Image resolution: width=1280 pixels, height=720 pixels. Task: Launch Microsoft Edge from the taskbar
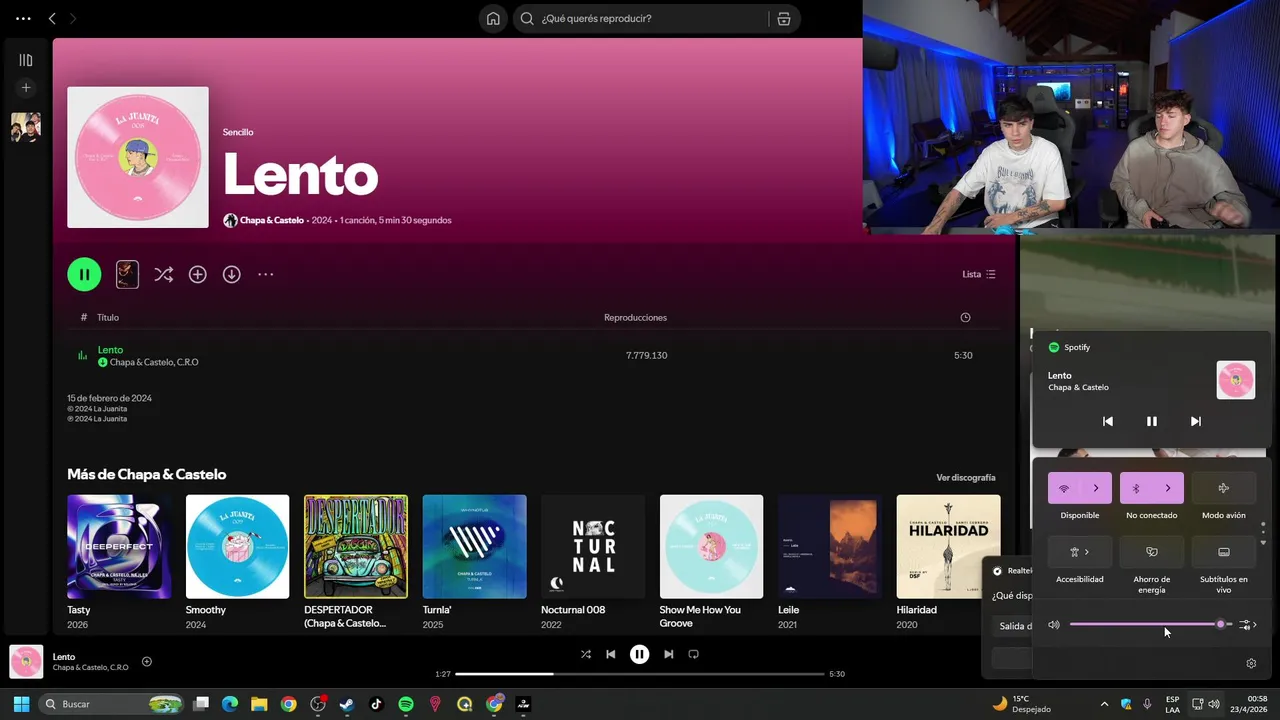click(x=230, y=704)
